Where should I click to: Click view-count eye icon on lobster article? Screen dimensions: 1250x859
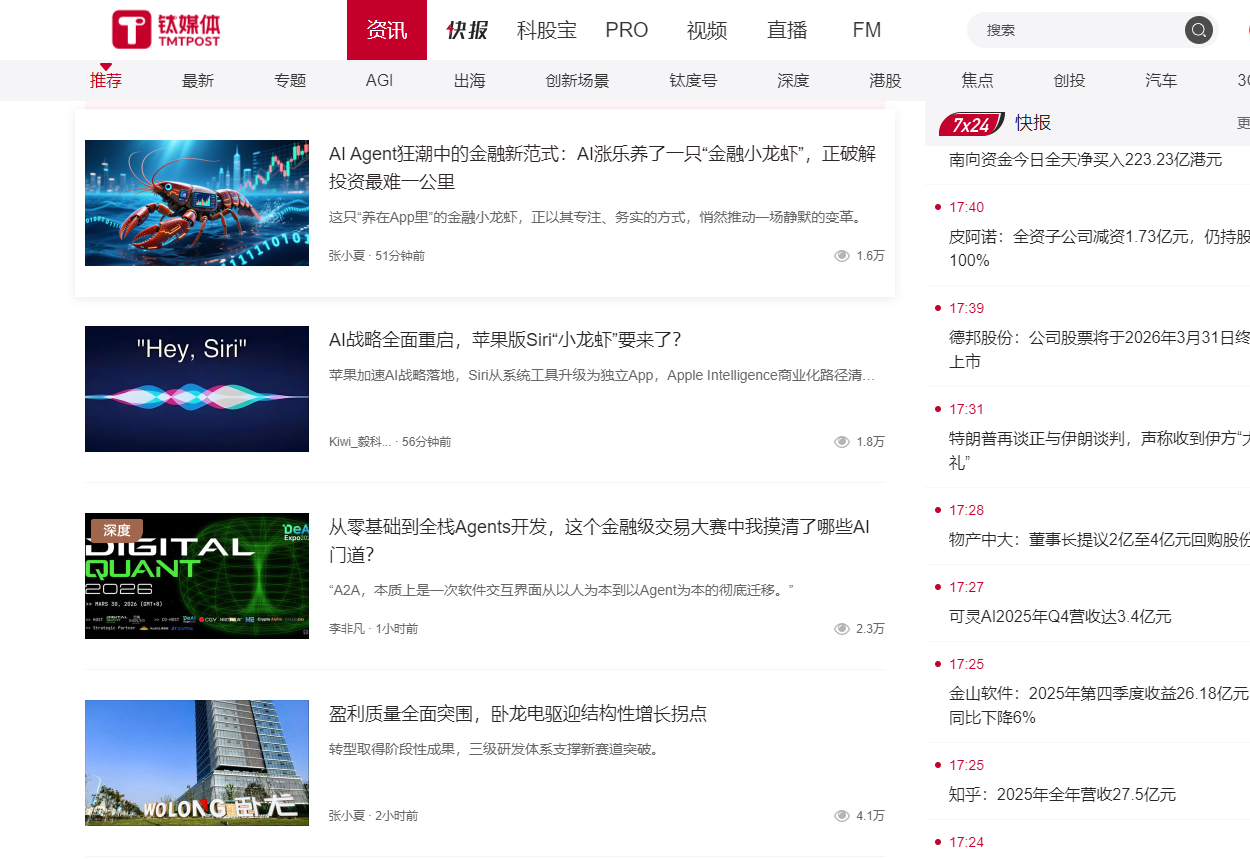pyautogui.click(x=842, y=256)
